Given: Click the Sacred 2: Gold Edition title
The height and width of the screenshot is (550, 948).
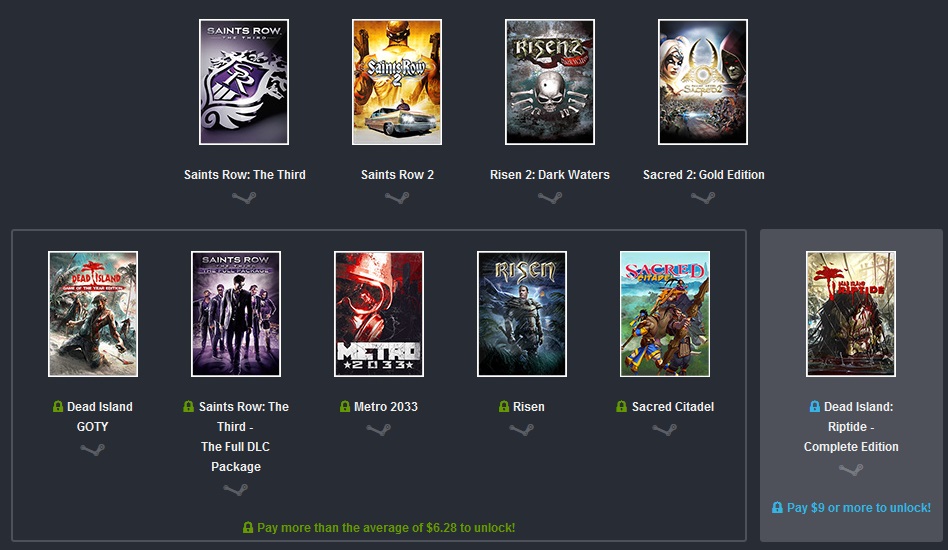Looking at the screenshot, I should [x=704, y=175].
